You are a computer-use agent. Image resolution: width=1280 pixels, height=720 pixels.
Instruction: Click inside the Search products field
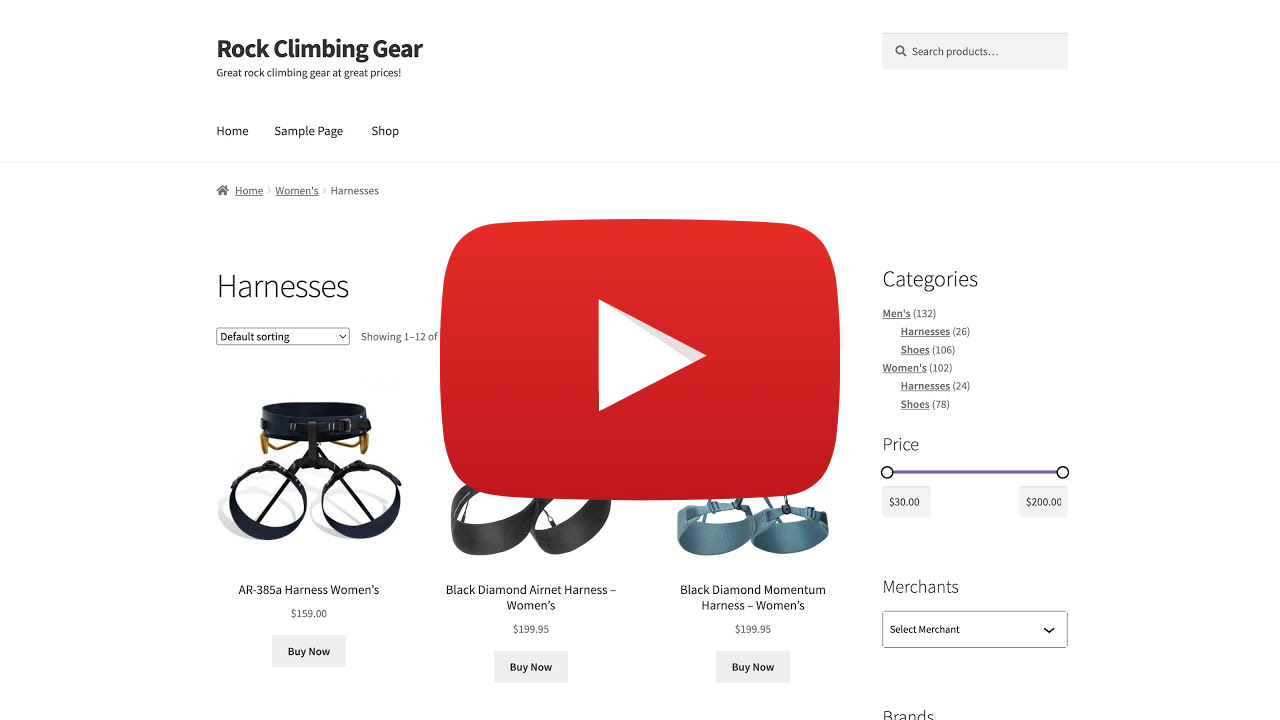click(x=975, y=51)
